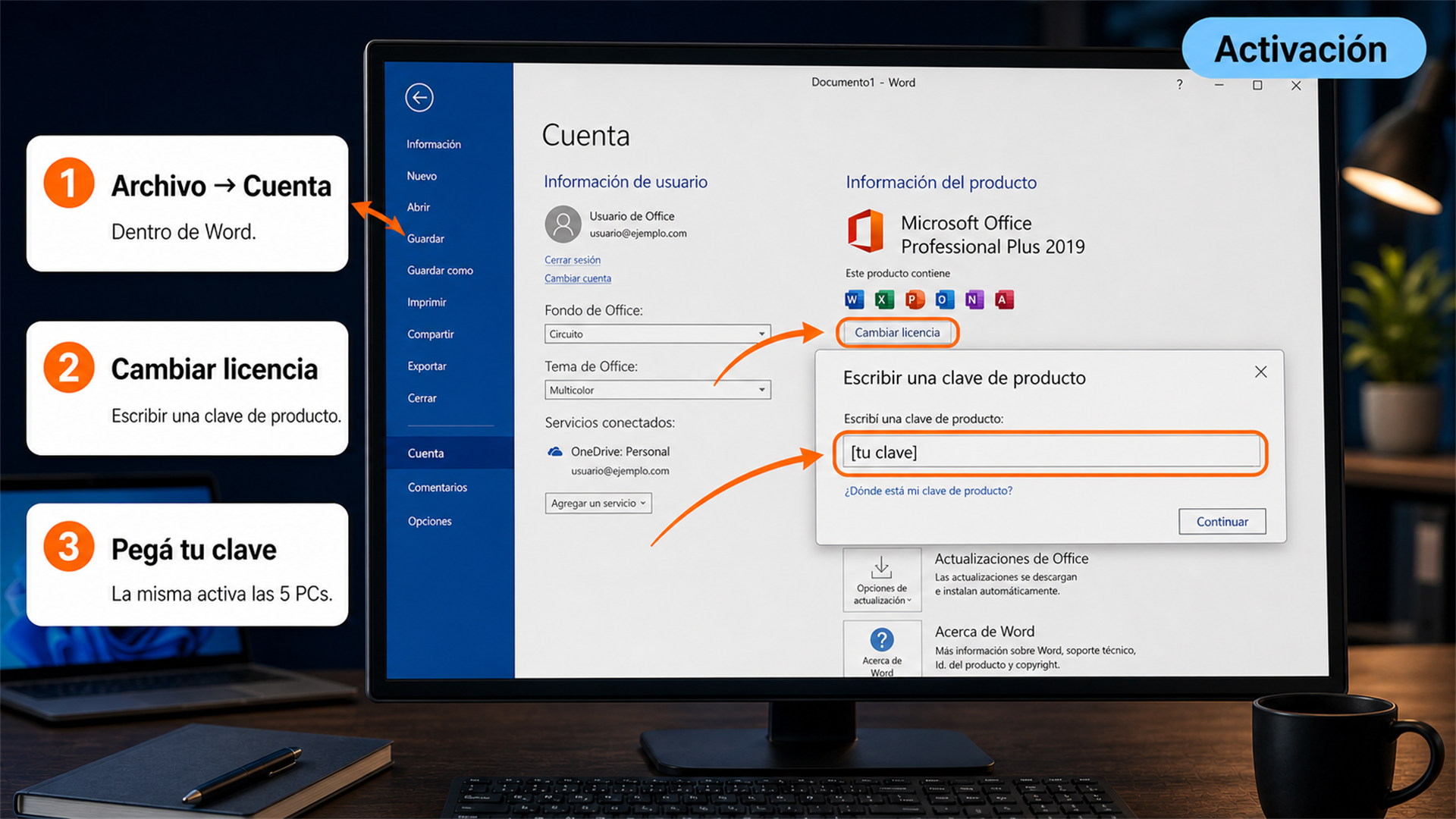Click the user avatar picture
Viewport: 1456px width, 819px height.
tap(563, 224)
